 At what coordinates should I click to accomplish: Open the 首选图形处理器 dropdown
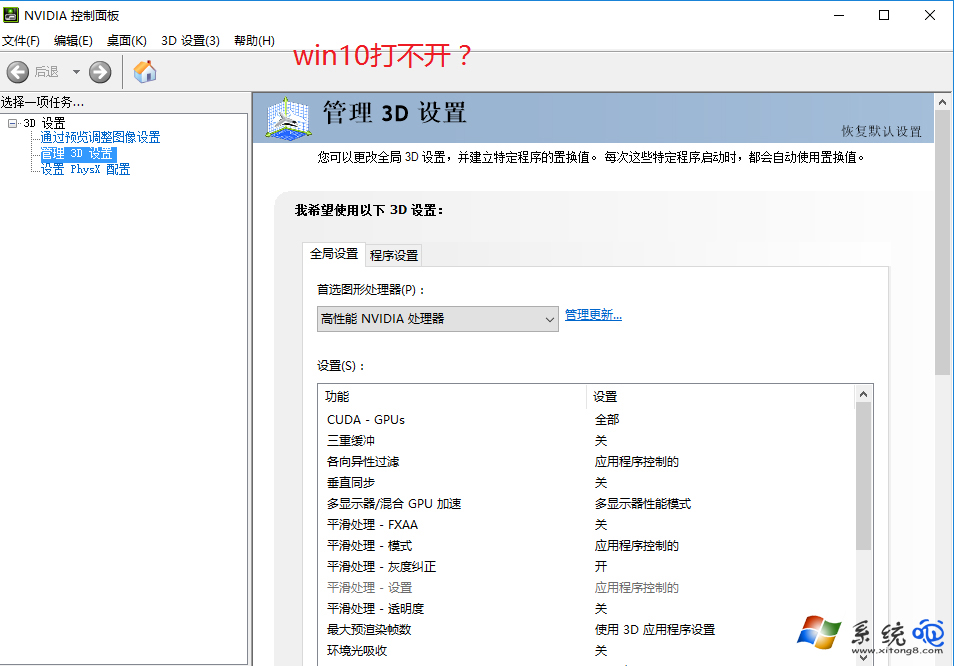[549, 318]
